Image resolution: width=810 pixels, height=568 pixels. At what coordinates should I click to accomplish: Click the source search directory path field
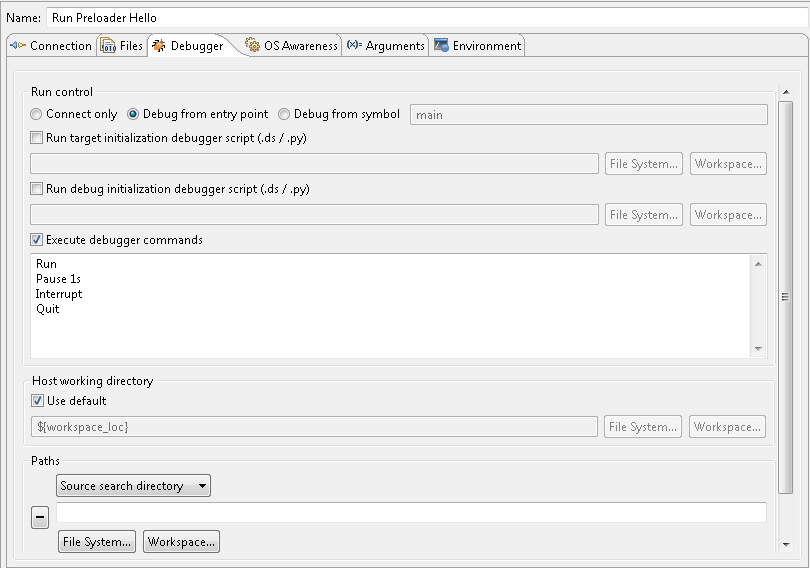(x=411, y=512)
